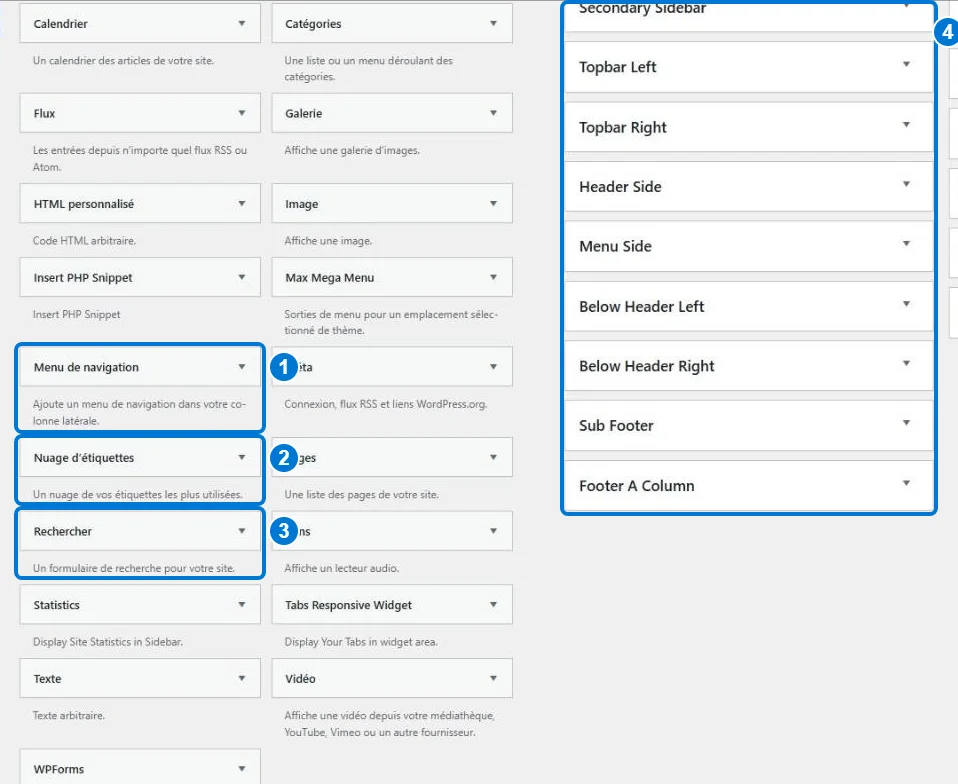Click the Vidéo widget title

[300, 679]
